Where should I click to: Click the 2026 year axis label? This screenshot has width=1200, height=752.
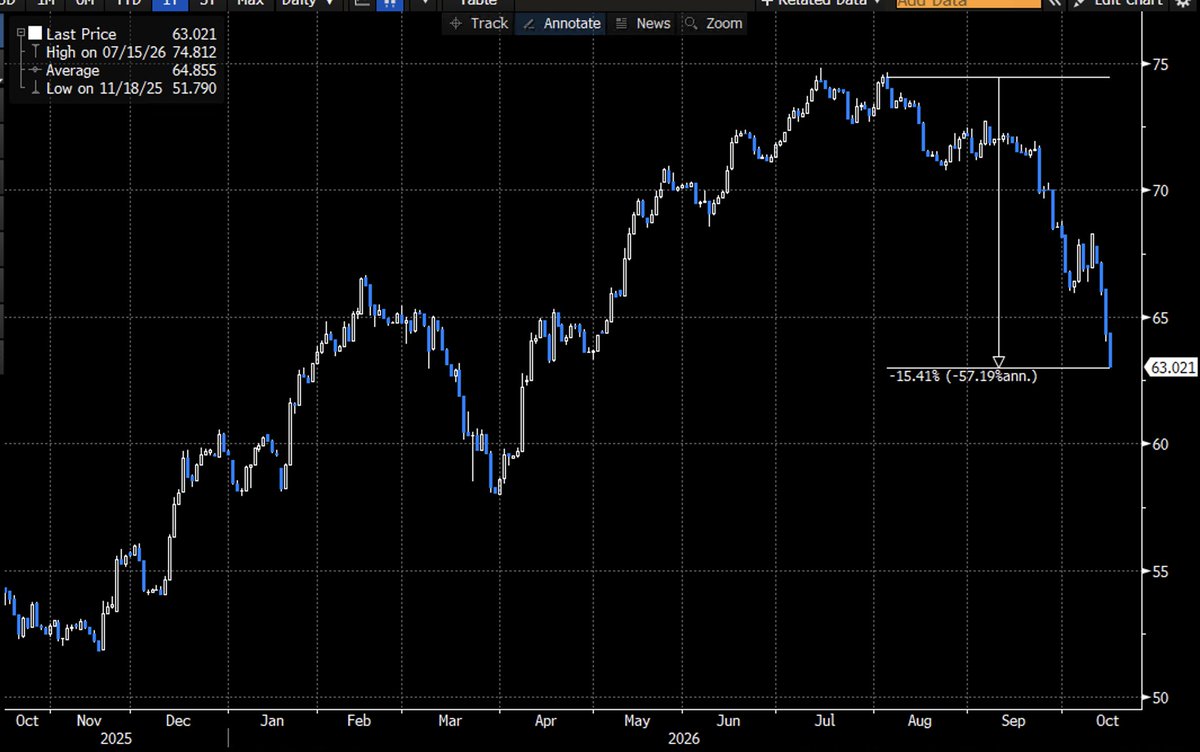685,740
